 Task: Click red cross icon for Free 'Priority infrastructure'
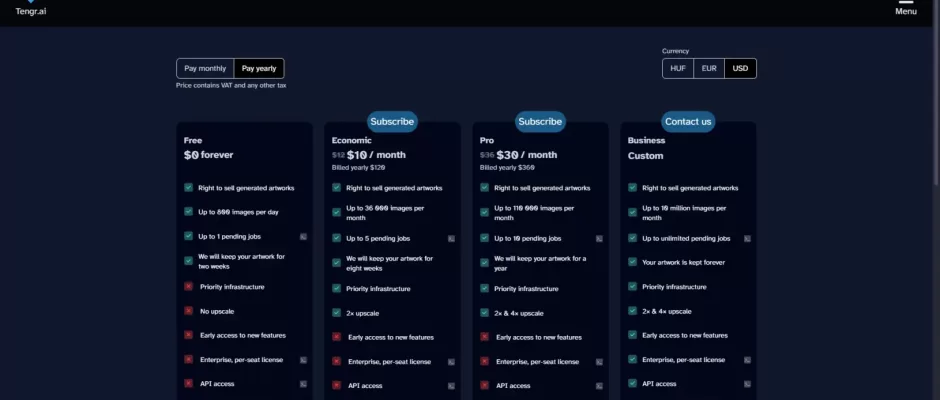point(188,287)
